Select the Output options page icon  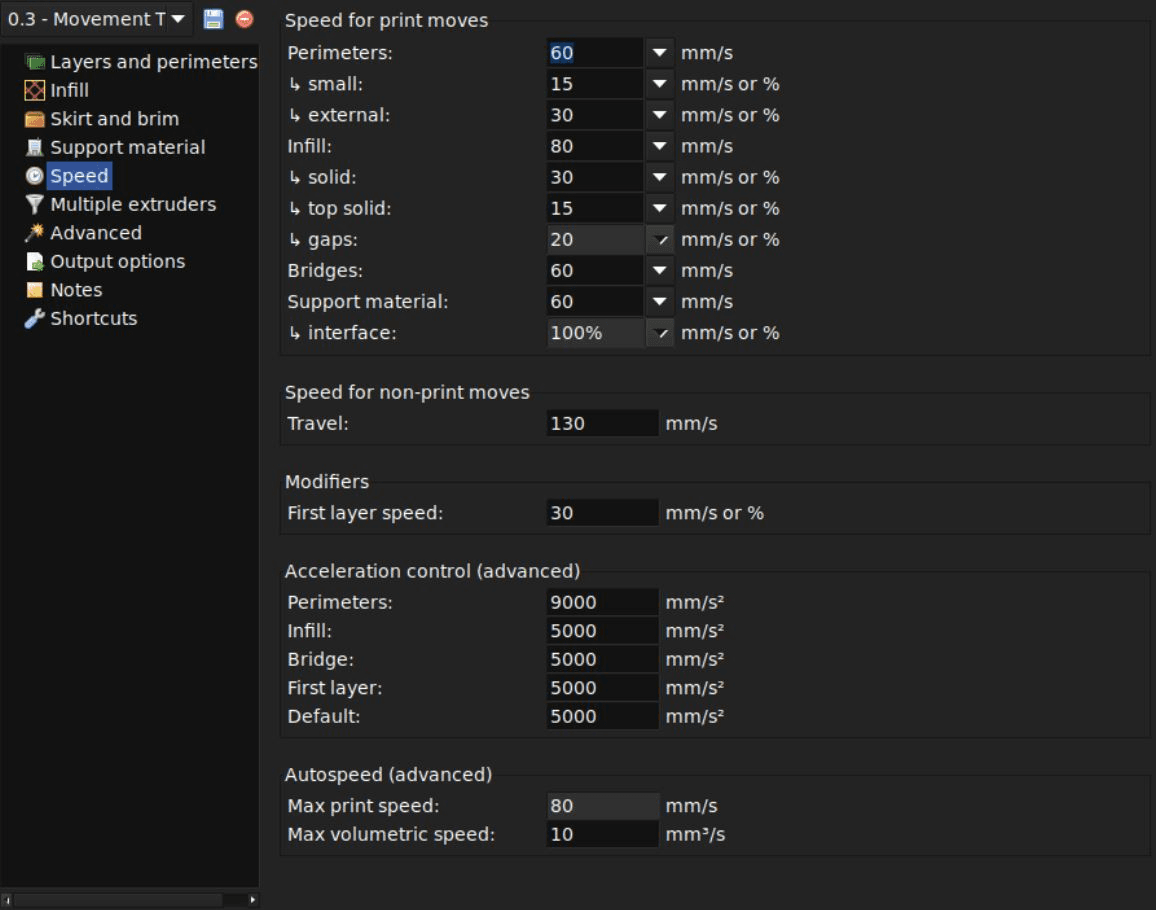click(x=35, y=262)
